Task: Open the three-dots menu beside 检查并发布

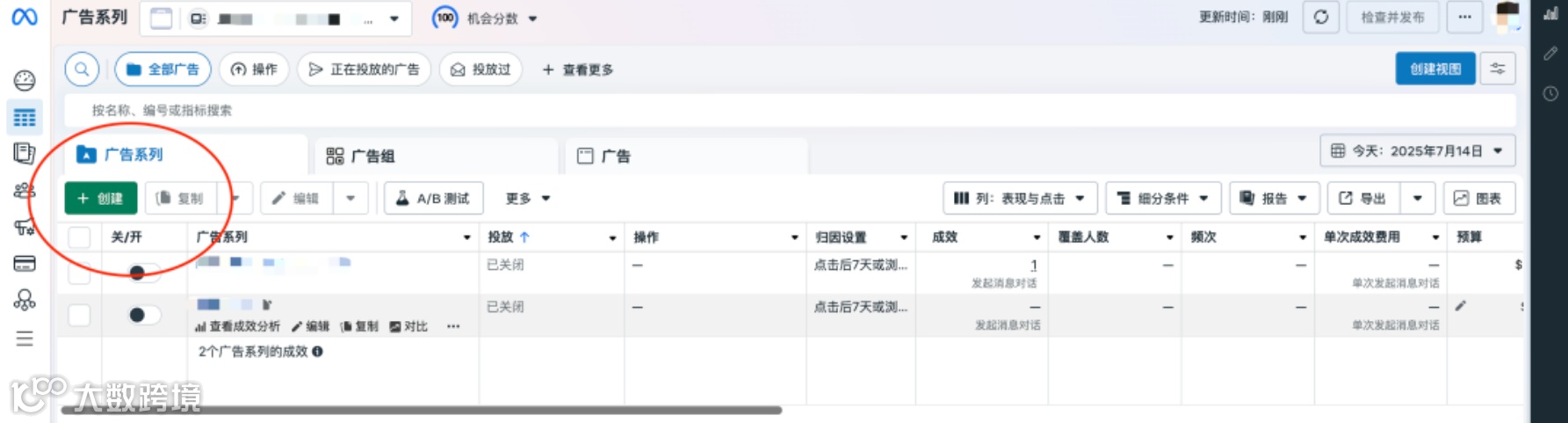Action: pos(1464,17)
